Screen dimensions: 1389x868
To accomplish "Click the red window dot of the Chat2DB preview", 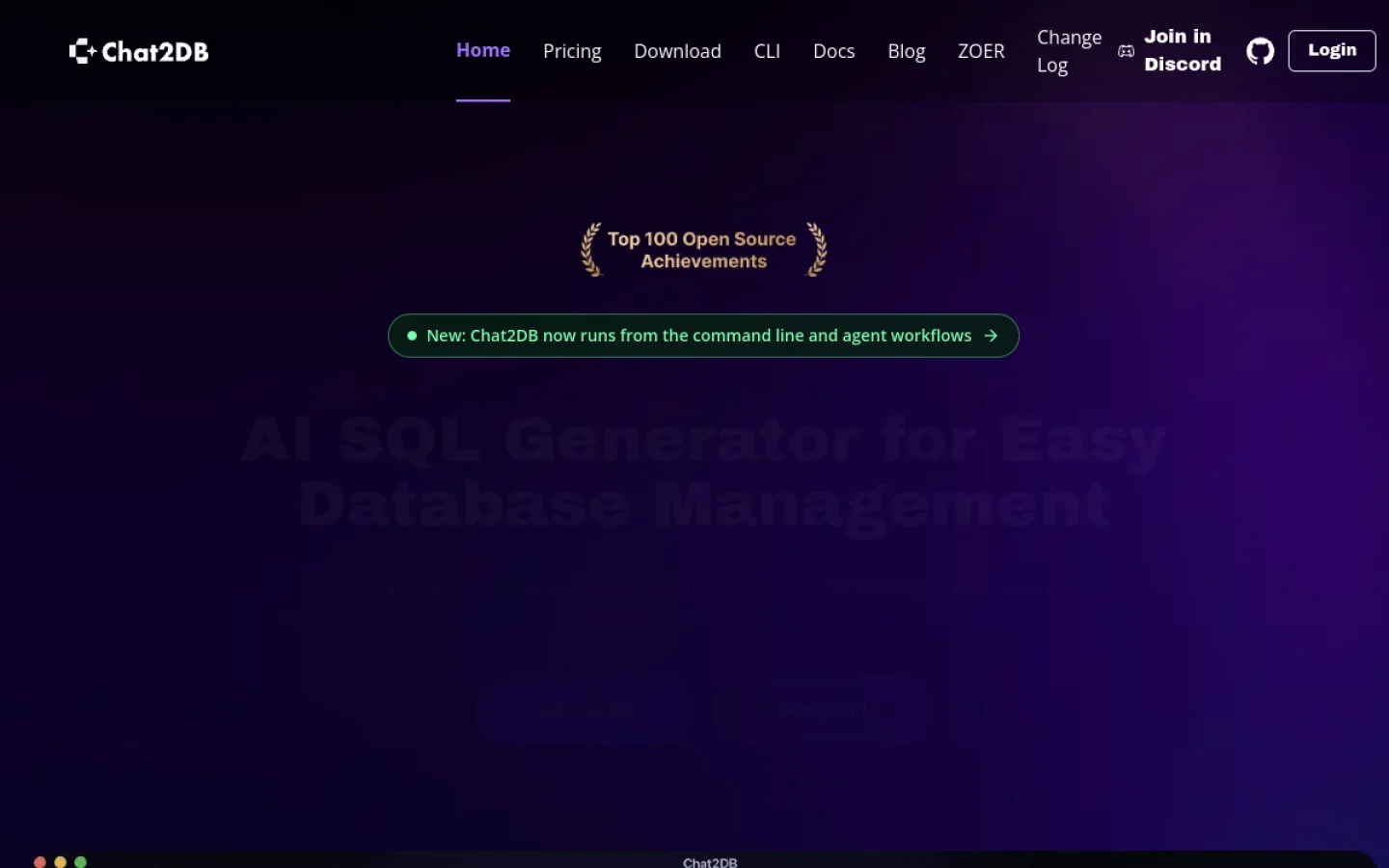I will pyautogui.click(x=40, y=862).
